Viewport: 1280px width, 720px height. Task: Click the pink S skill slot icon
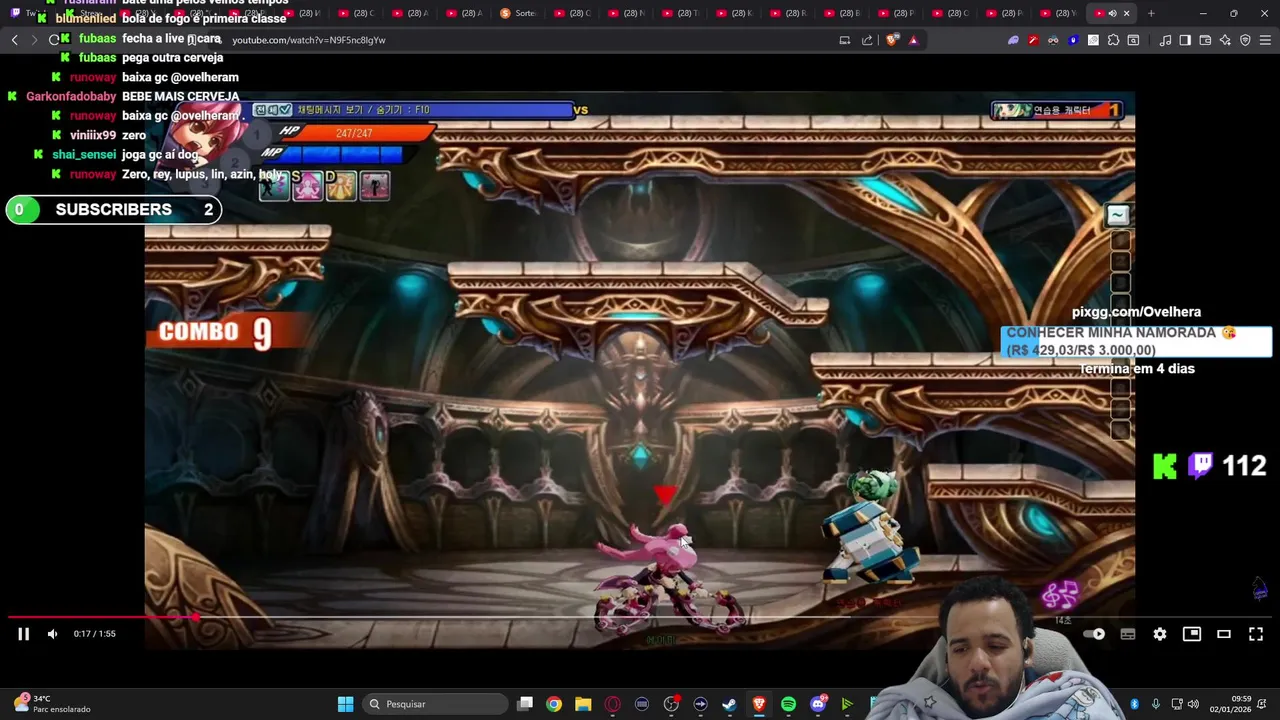point(307,185)
